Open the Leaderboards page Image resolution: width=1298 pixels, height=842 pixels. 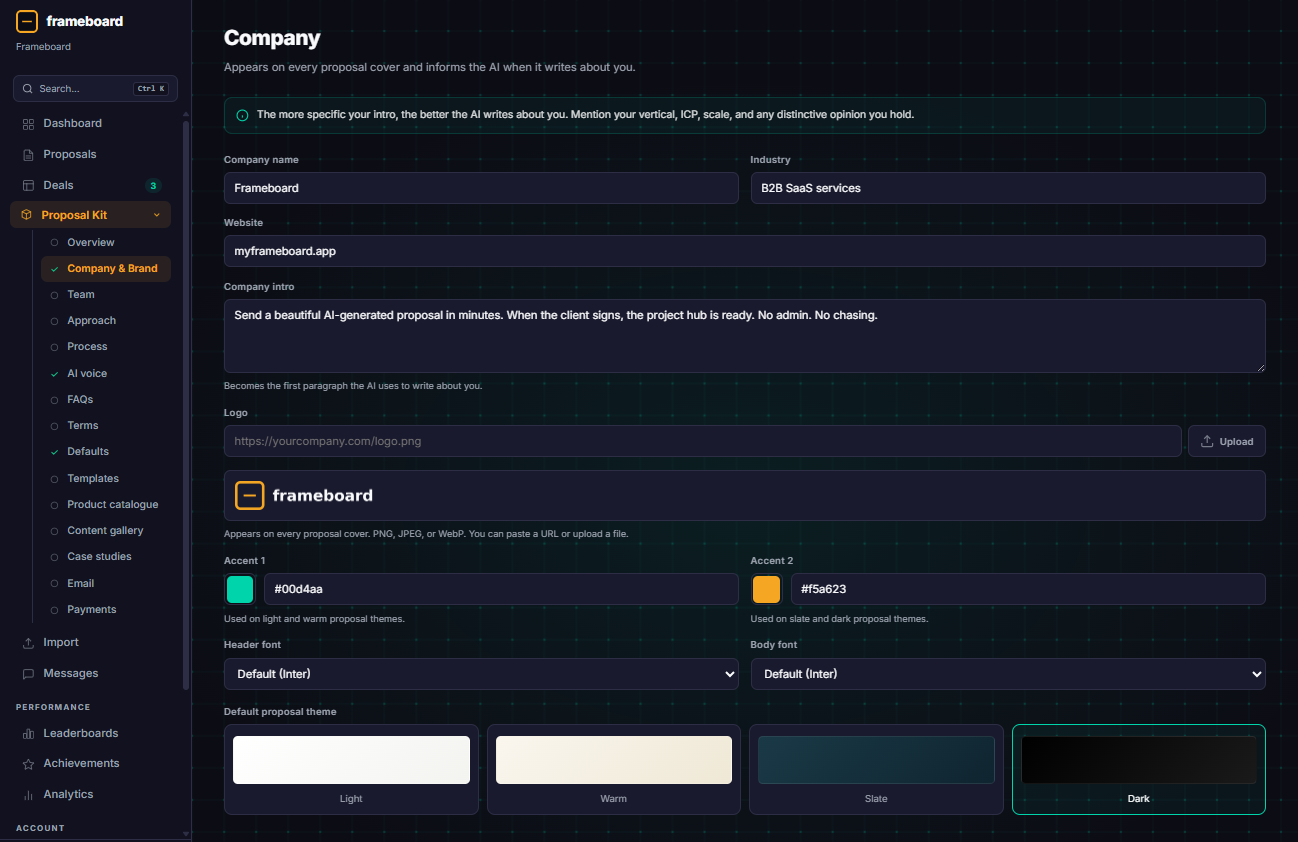[91, 734]
